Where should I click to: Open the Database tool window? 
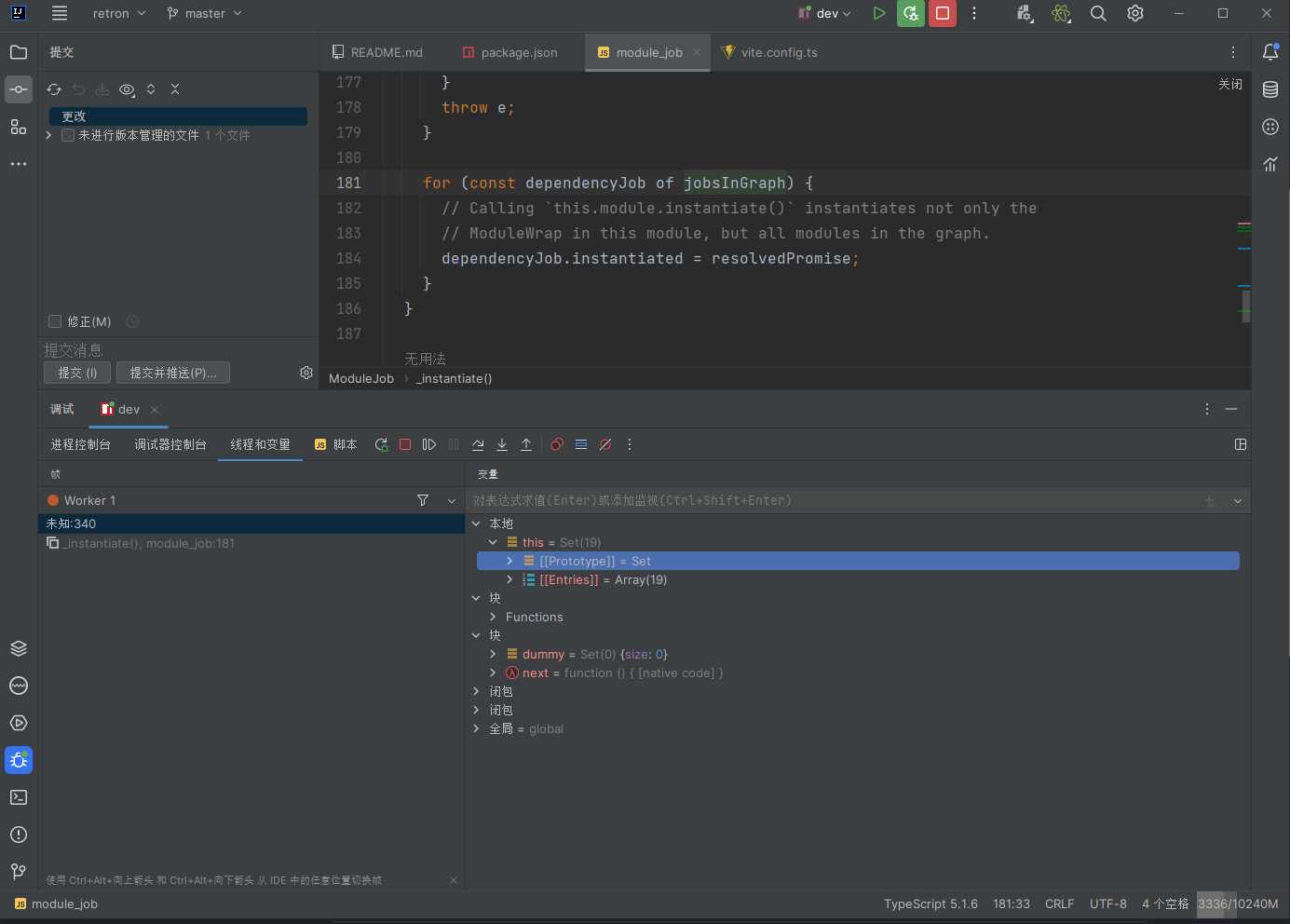pos(1270,89)
